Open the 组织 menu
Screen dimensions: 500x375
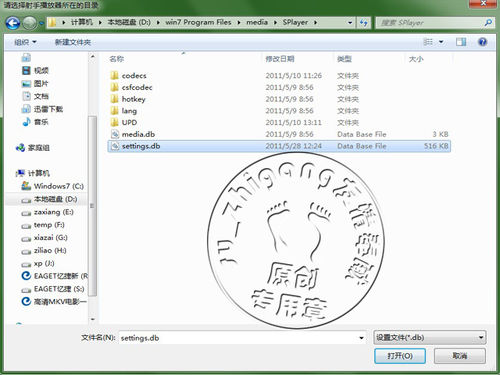25,42
